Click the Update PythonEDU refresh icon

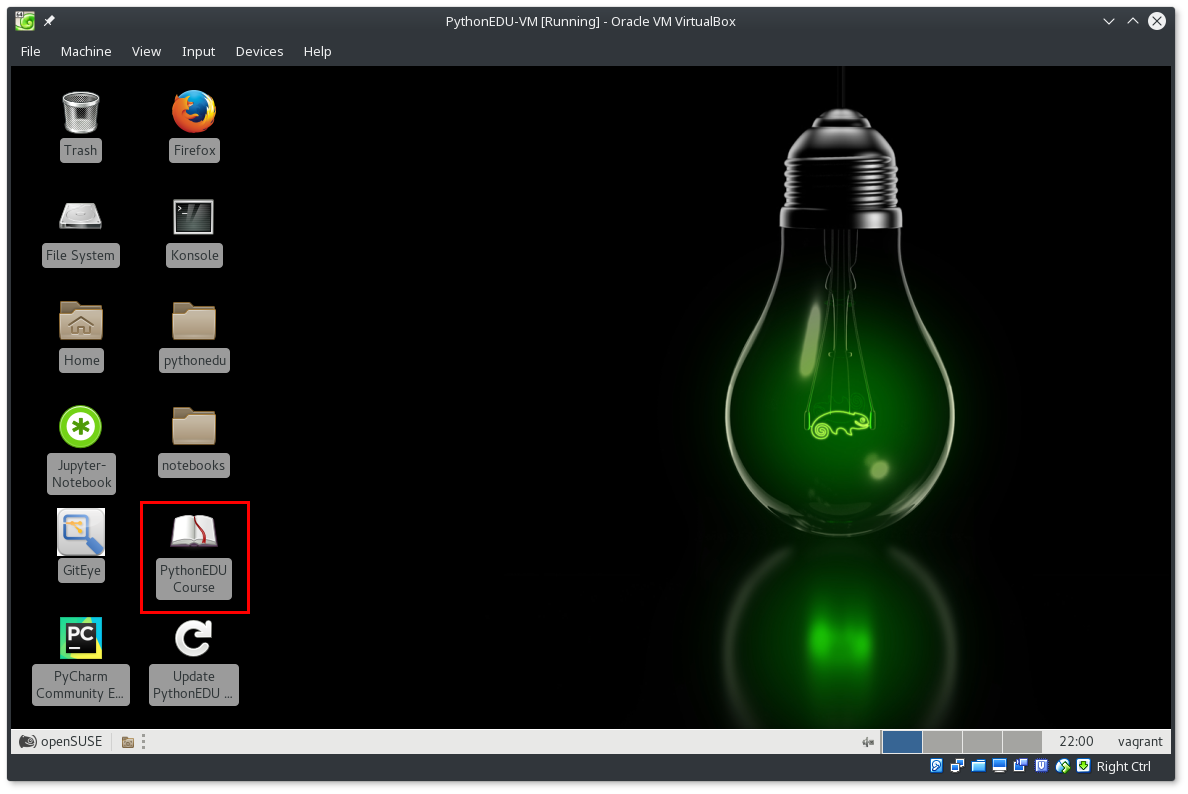click(x=194, y=638)
